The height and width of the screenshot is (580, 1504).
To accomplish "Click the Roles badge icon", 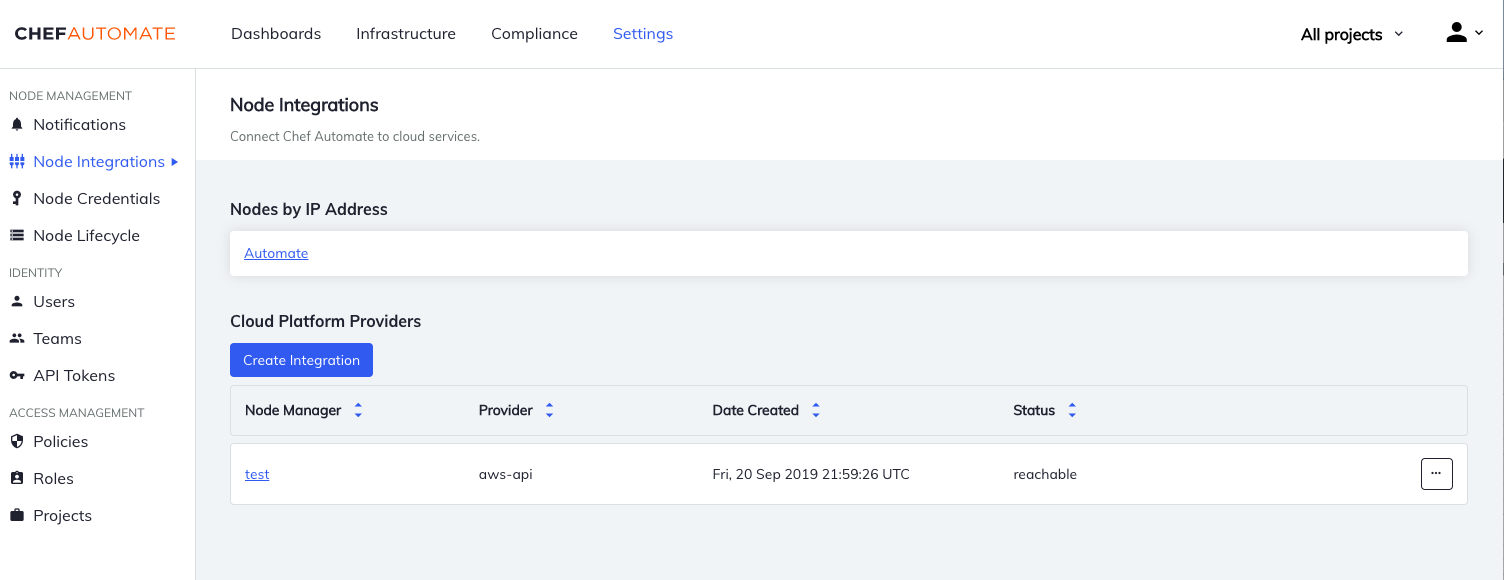I will tap(17, 478).
